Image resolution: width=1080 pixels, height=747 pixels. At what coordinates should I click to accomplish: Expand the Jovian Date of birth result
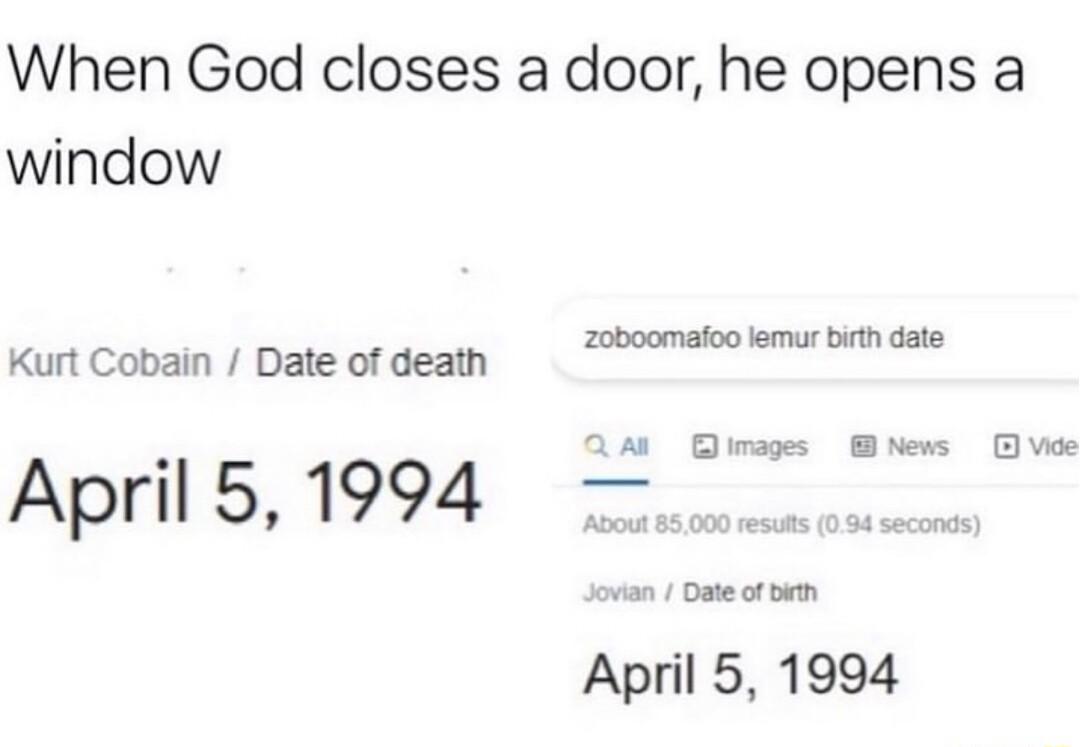tap(700, 592)
